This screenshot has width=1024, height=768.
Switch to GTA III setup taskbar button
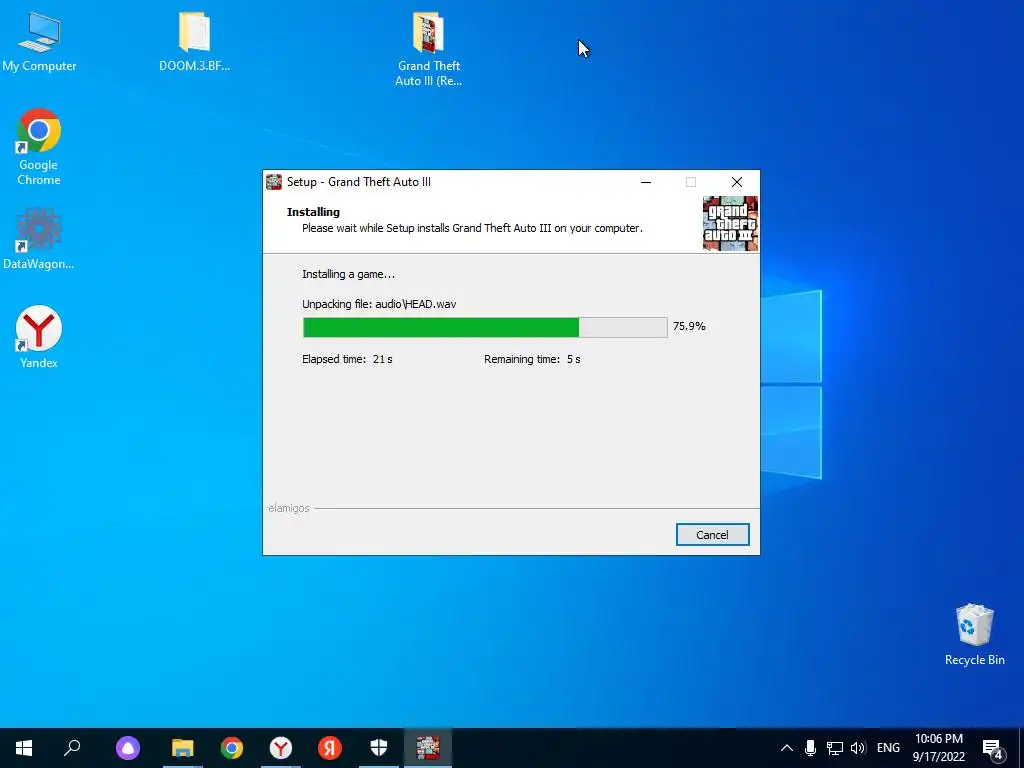click(x=428, y=748)
